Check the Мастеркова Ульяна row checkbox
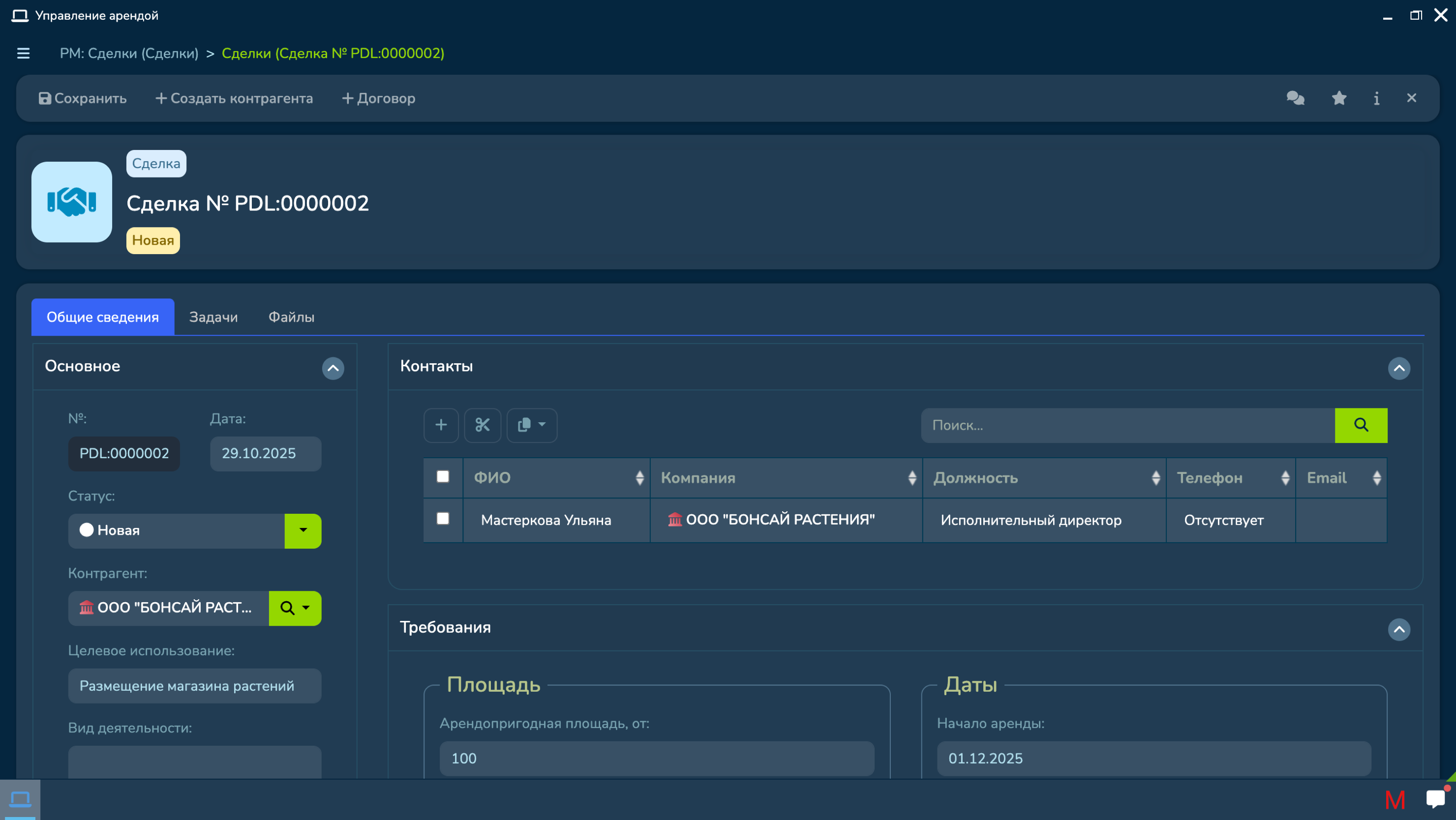 pyautogui.click(x=443, y=519)
